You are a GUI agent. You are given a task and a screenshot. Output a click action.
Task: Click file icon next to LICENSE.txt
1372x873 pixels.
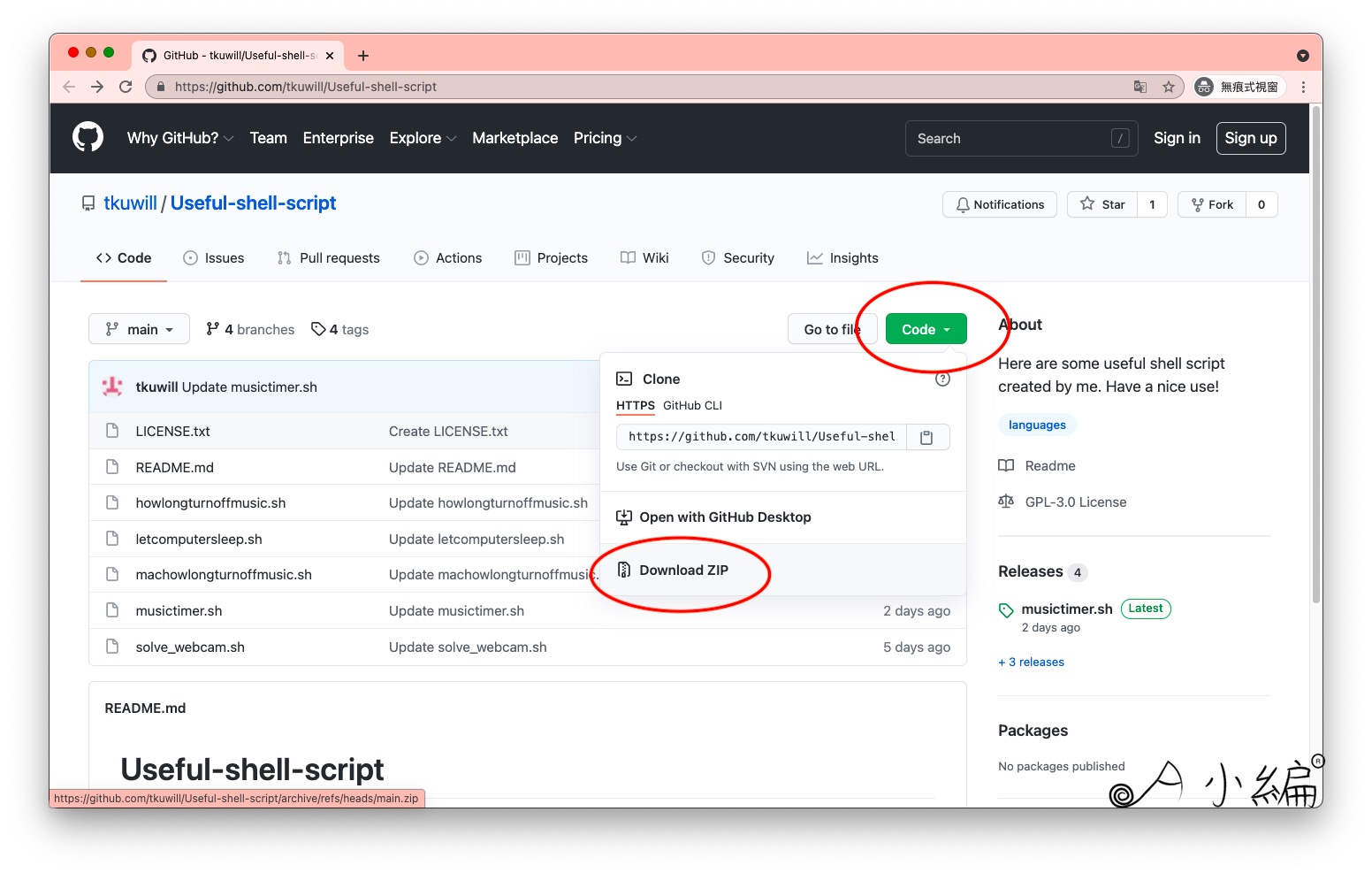[x=112, y=431]
